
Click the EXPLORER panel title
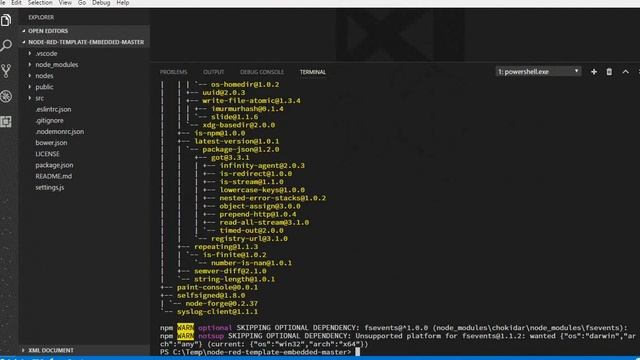pyautogui.click(x=41, y=17)
